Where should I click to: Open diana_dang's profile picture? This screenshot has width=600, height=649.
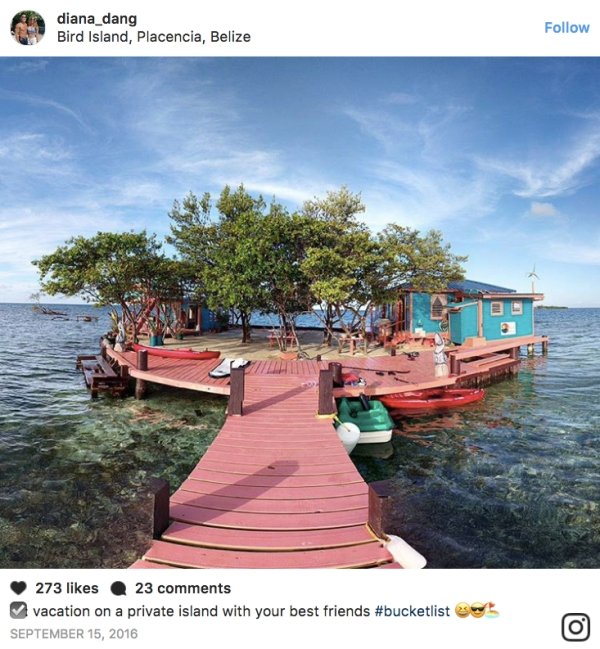click(28, 28)
